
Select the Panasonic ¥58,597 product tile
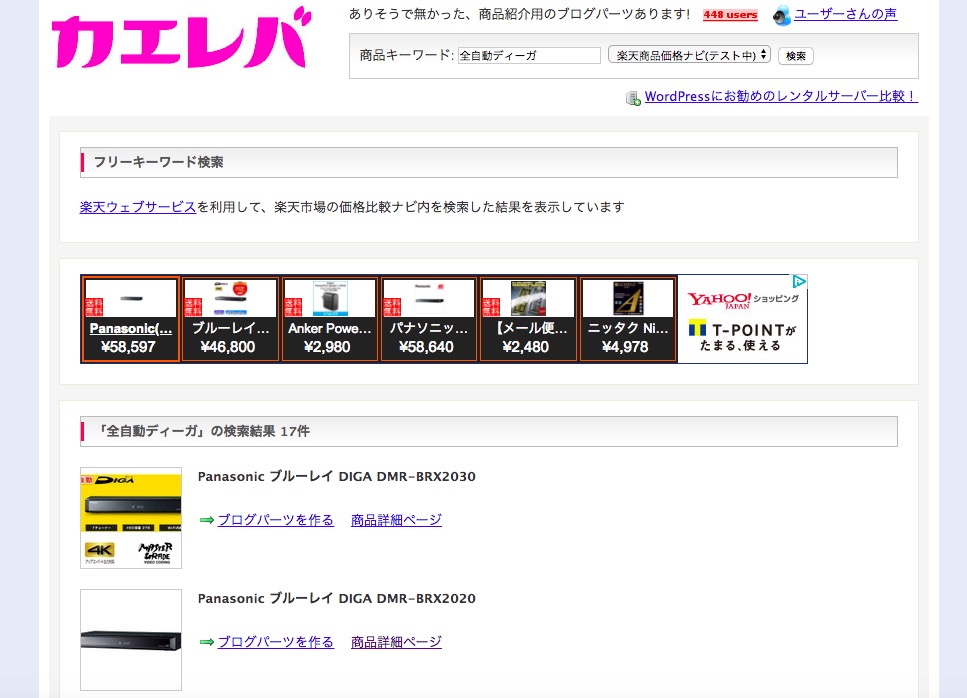point(130,319)
